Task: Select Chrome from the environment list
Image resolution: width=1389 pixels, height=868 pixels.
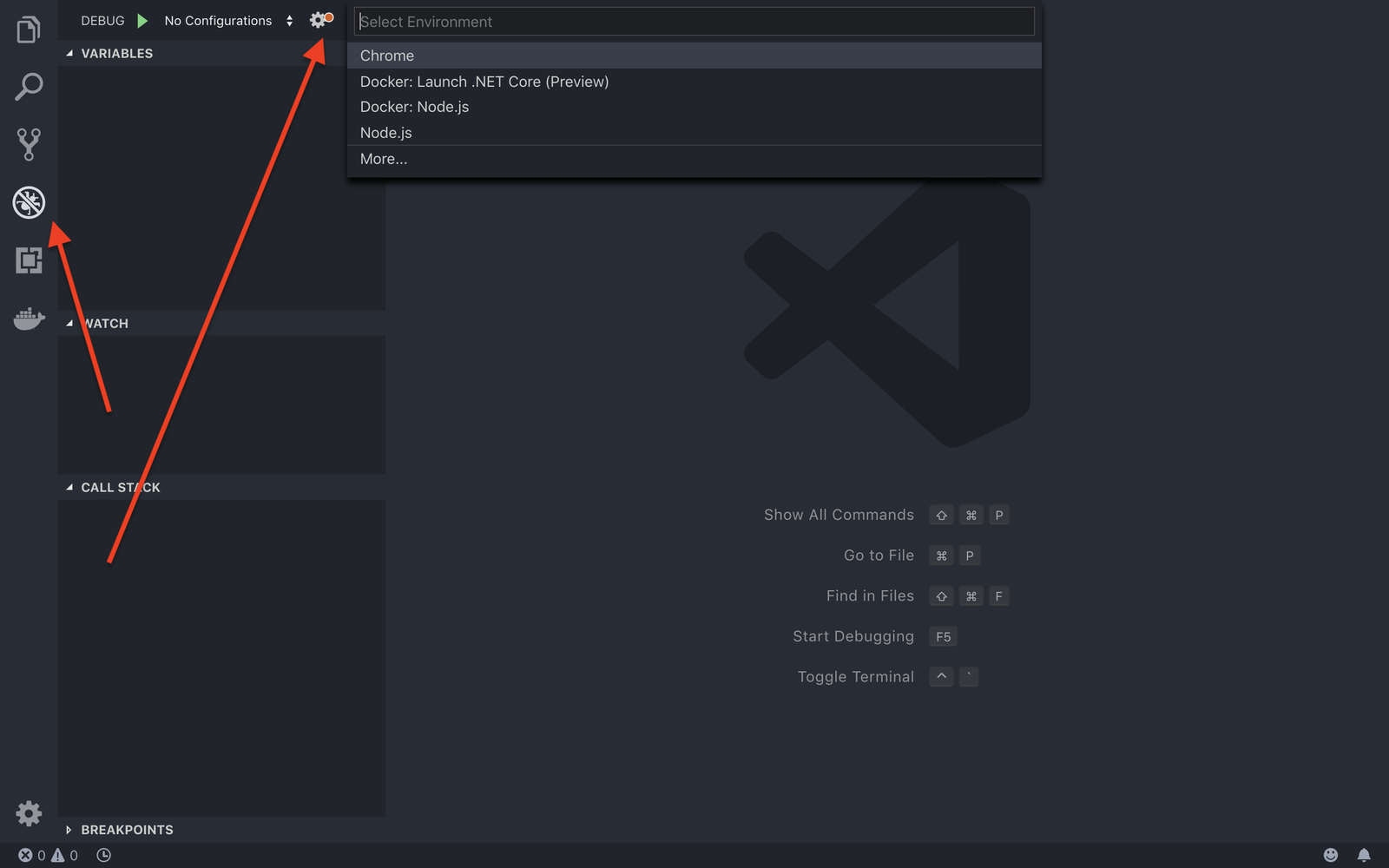Action: 386,55
